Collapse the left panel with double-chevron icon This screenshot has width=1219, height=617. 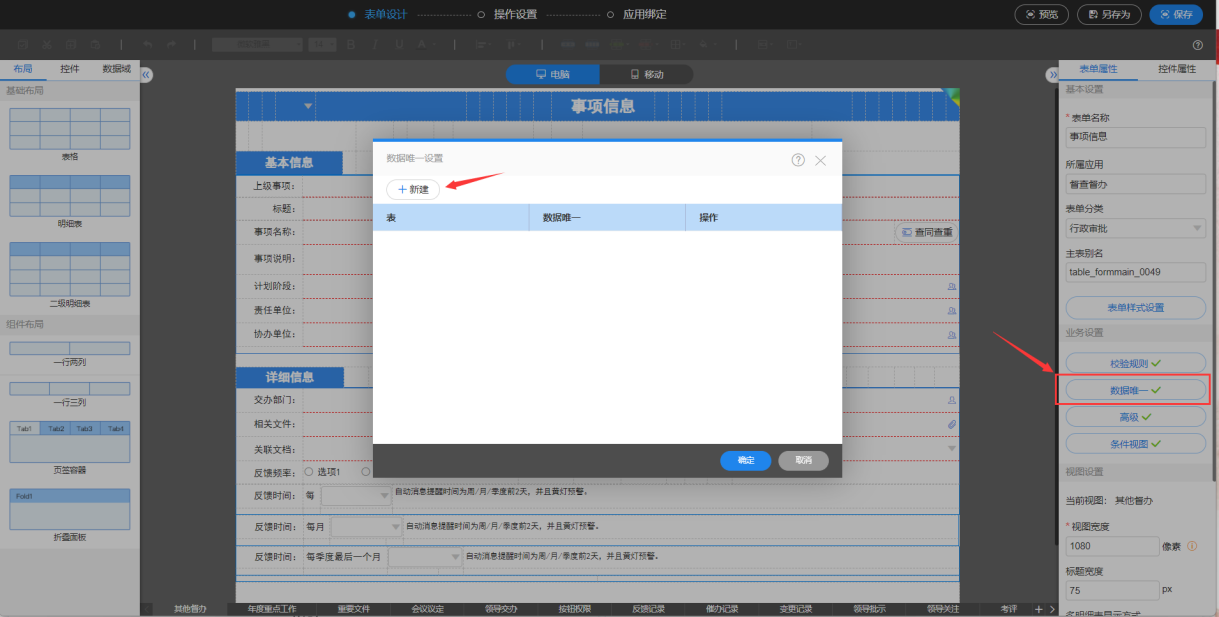point(146,75)
